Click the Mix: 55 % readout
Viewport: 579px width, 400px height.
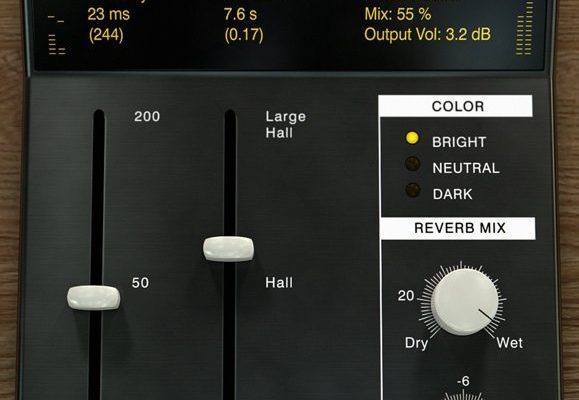(398, 15)
